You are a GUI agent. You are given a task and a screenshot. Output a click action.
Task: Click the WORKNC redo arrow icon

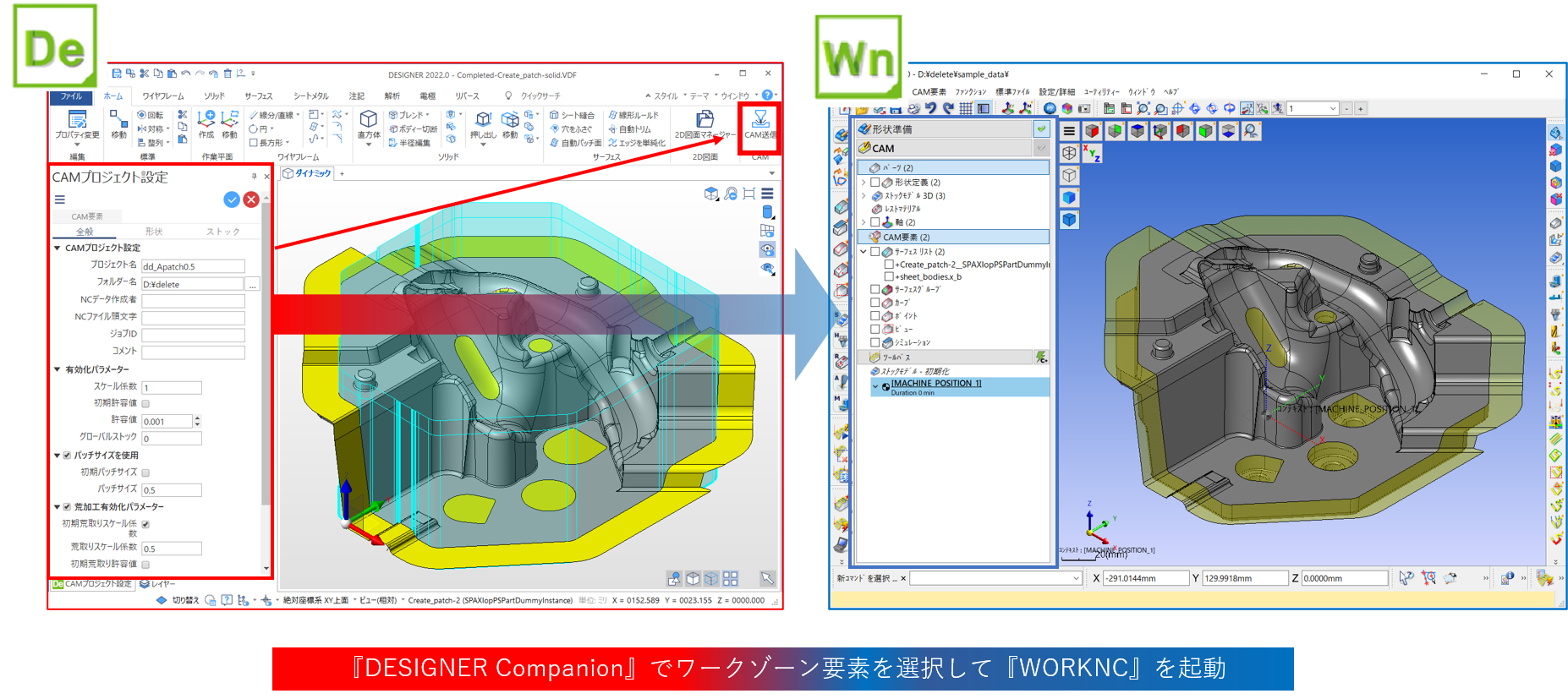click(948, 108)
